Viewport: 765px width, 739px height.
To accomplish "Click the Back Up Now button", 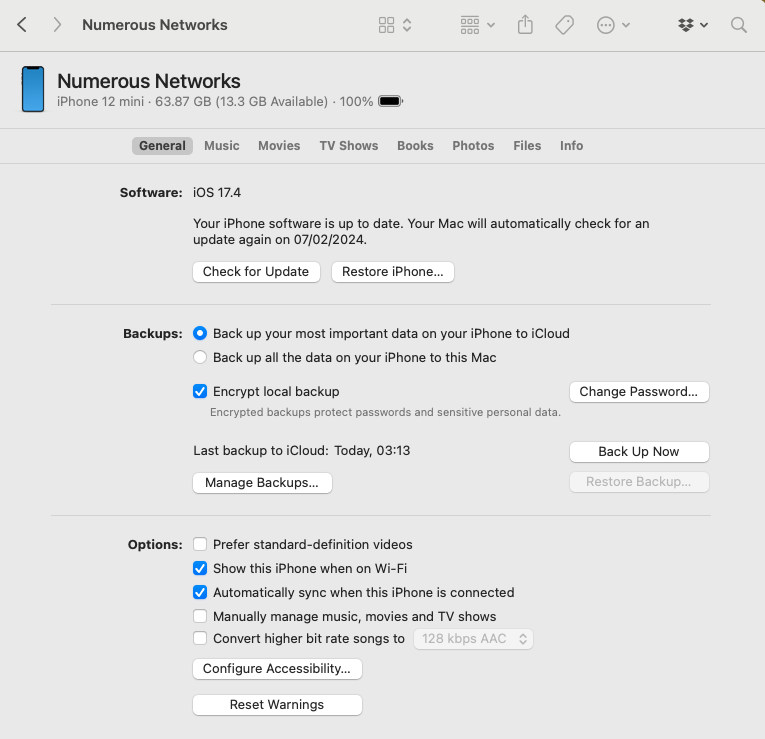I will tap(639, 452).
